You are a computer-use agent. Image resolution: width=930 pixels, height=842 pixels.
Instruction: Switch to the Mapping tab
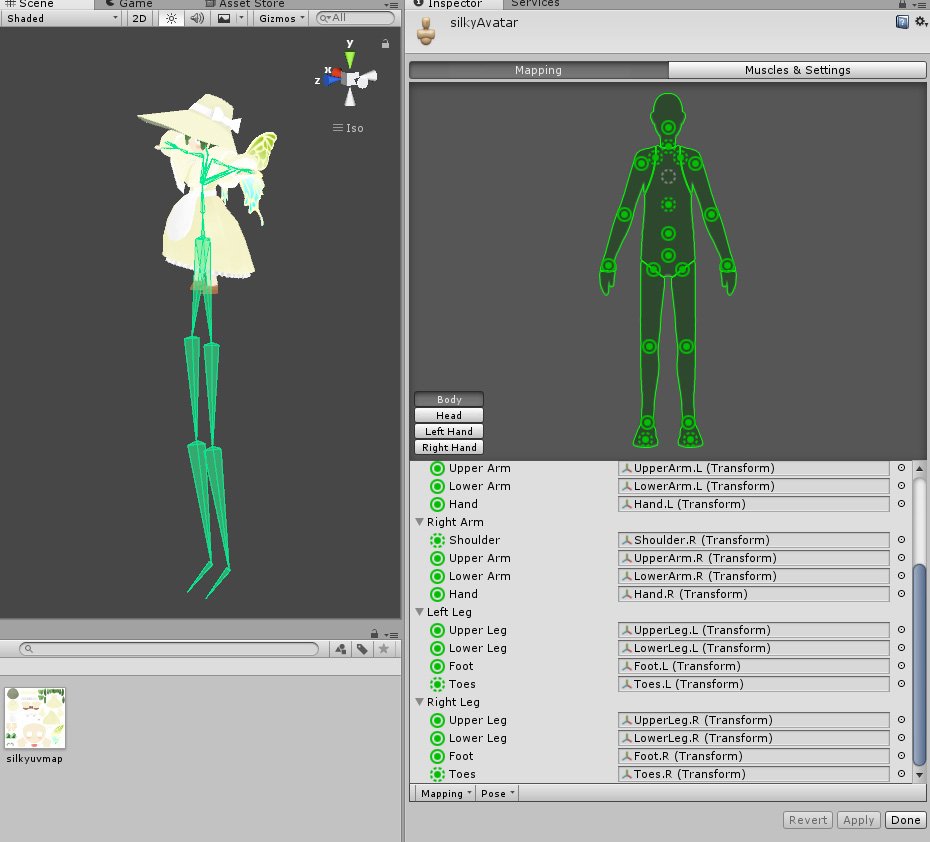click(x=538, y=70)
